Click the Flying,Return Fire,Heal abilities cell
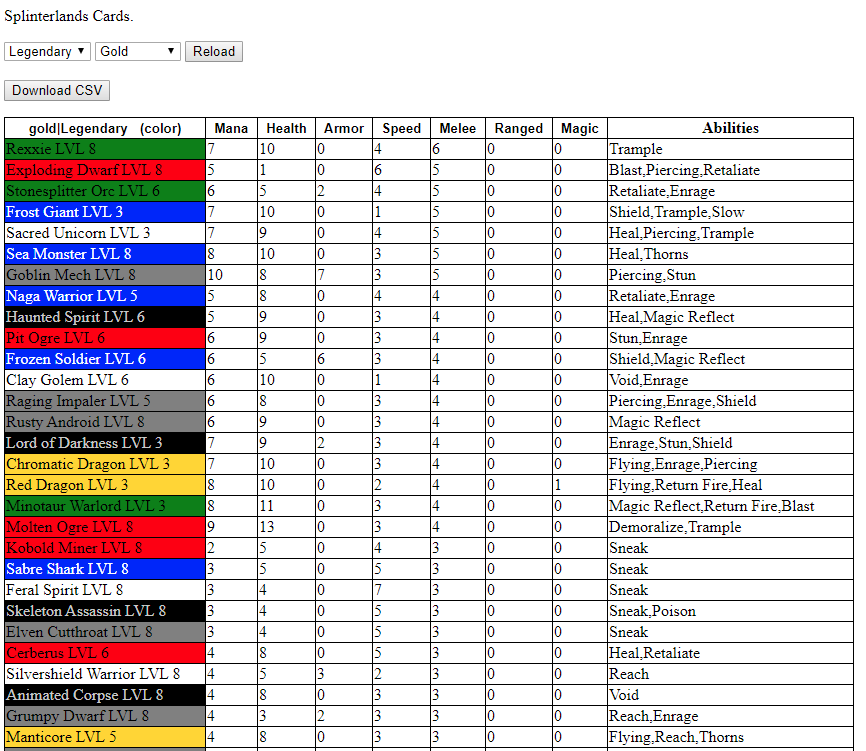This screenshot has width=866, height=751. (730, 485)
